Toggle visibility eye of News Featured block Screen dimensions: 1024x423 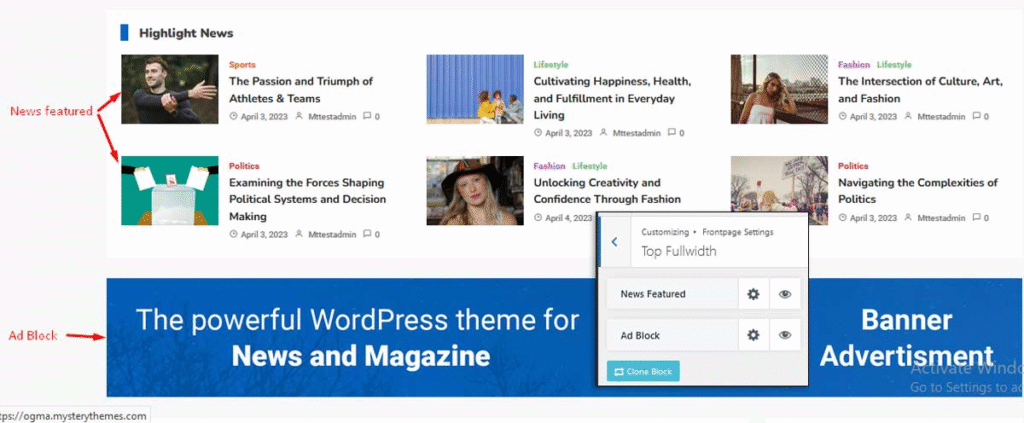785,294
